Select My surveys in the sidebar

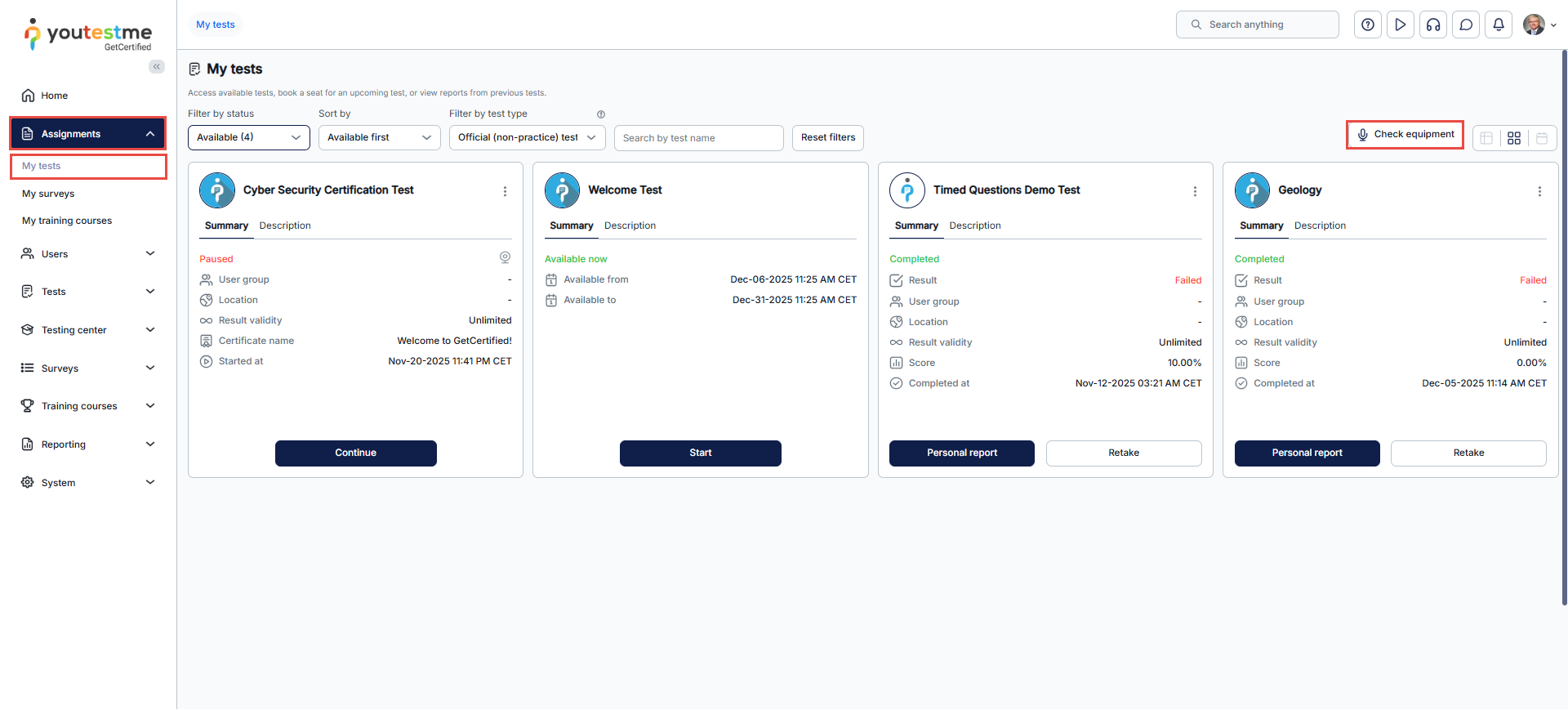[48, 194]
